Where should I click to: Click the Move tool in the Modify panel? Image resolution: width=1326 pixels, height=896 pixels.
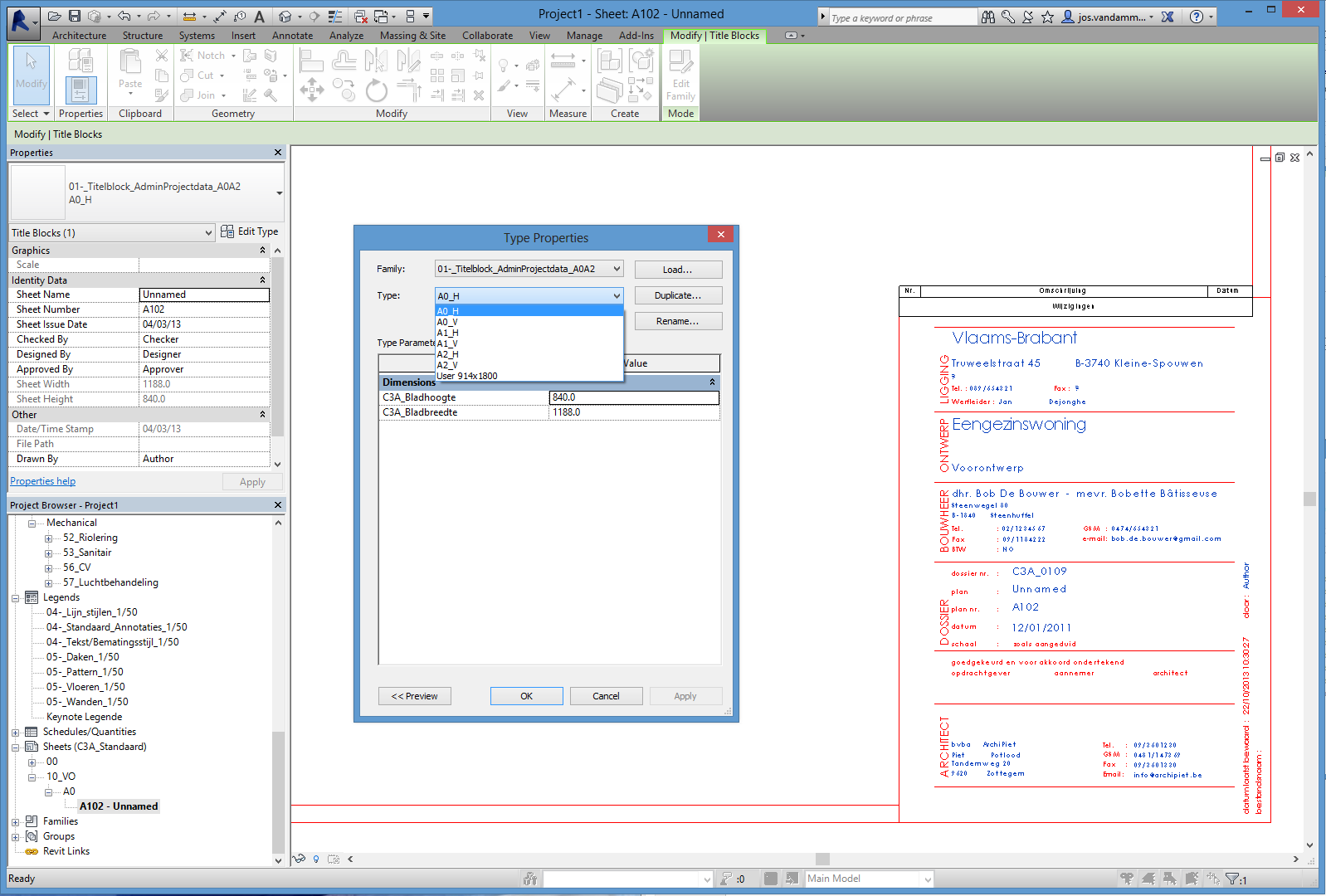(x=312, y=90)
